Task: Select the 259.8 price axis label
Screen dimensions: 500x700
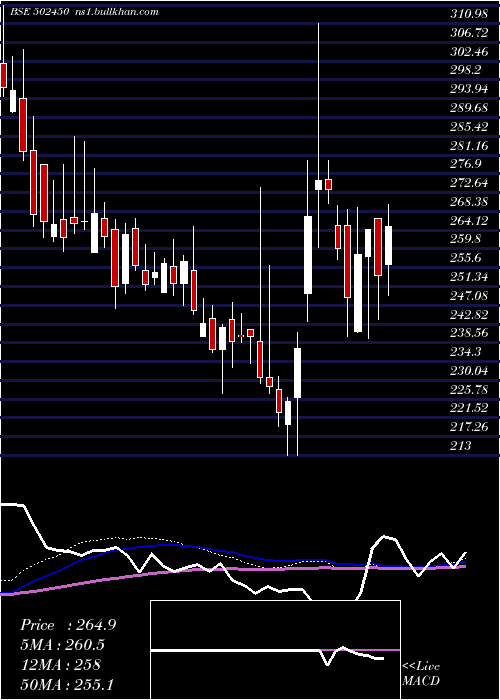Action: click(x=466, y=239)
